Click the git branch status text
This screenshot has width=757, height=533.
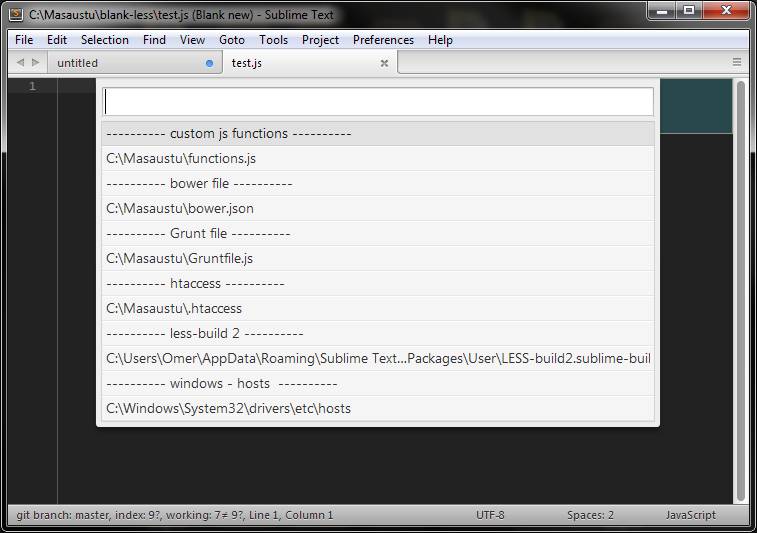click(175, 515)
